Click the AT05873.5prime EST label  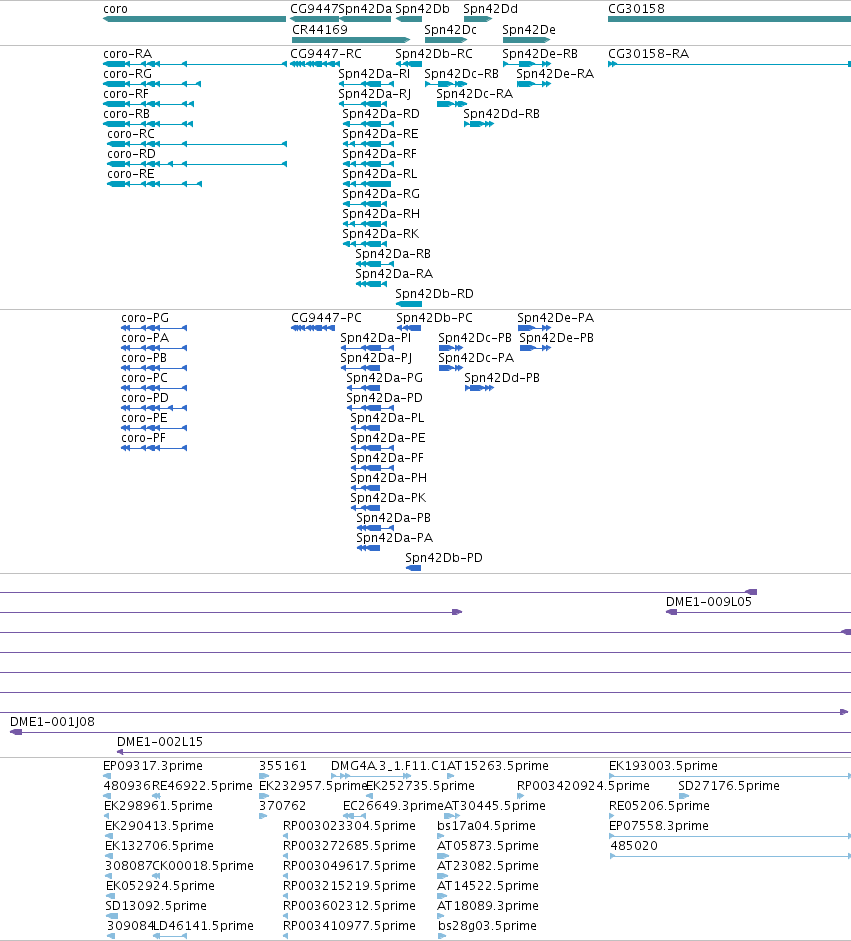[x=488, y=846]
